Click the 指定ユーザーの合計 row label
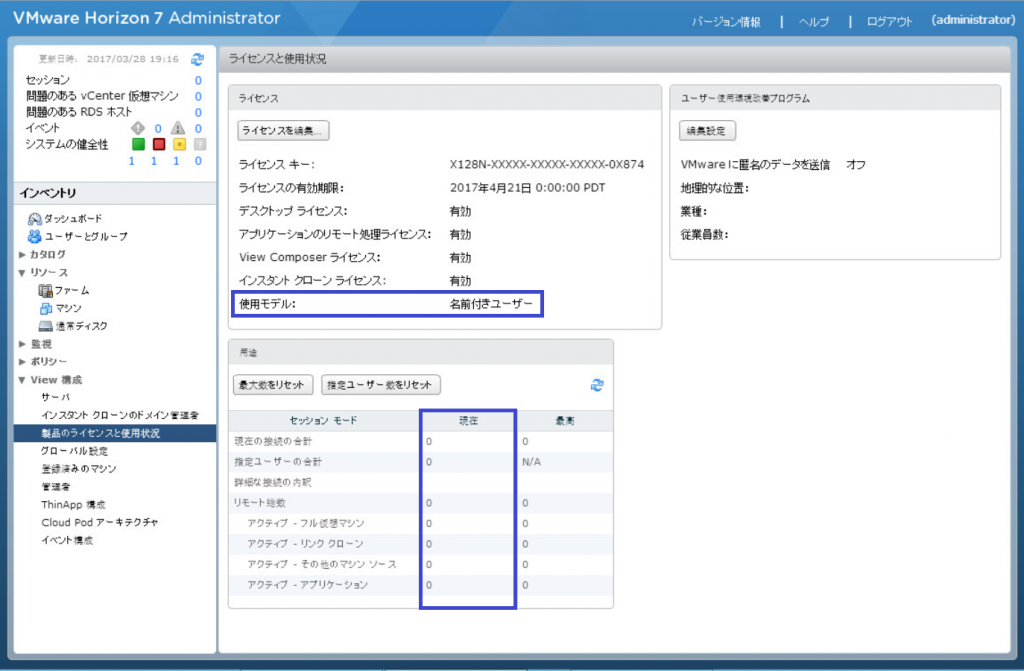 (x=278, y=462)
